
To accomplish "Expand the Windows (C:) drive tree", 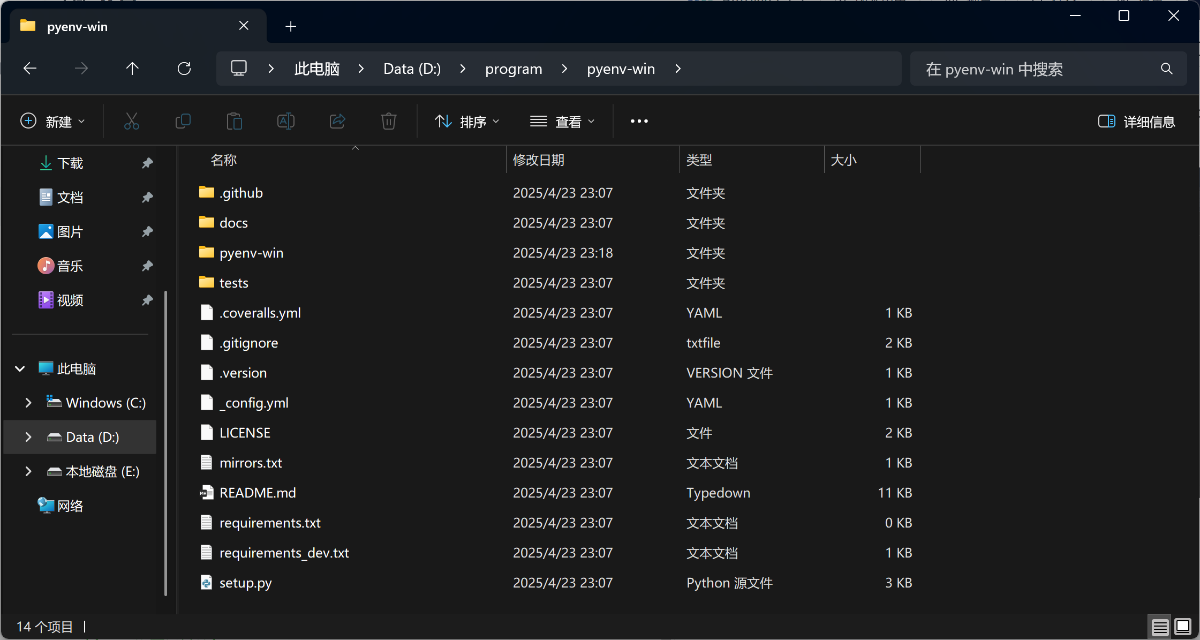I will [x=28, y=403].
